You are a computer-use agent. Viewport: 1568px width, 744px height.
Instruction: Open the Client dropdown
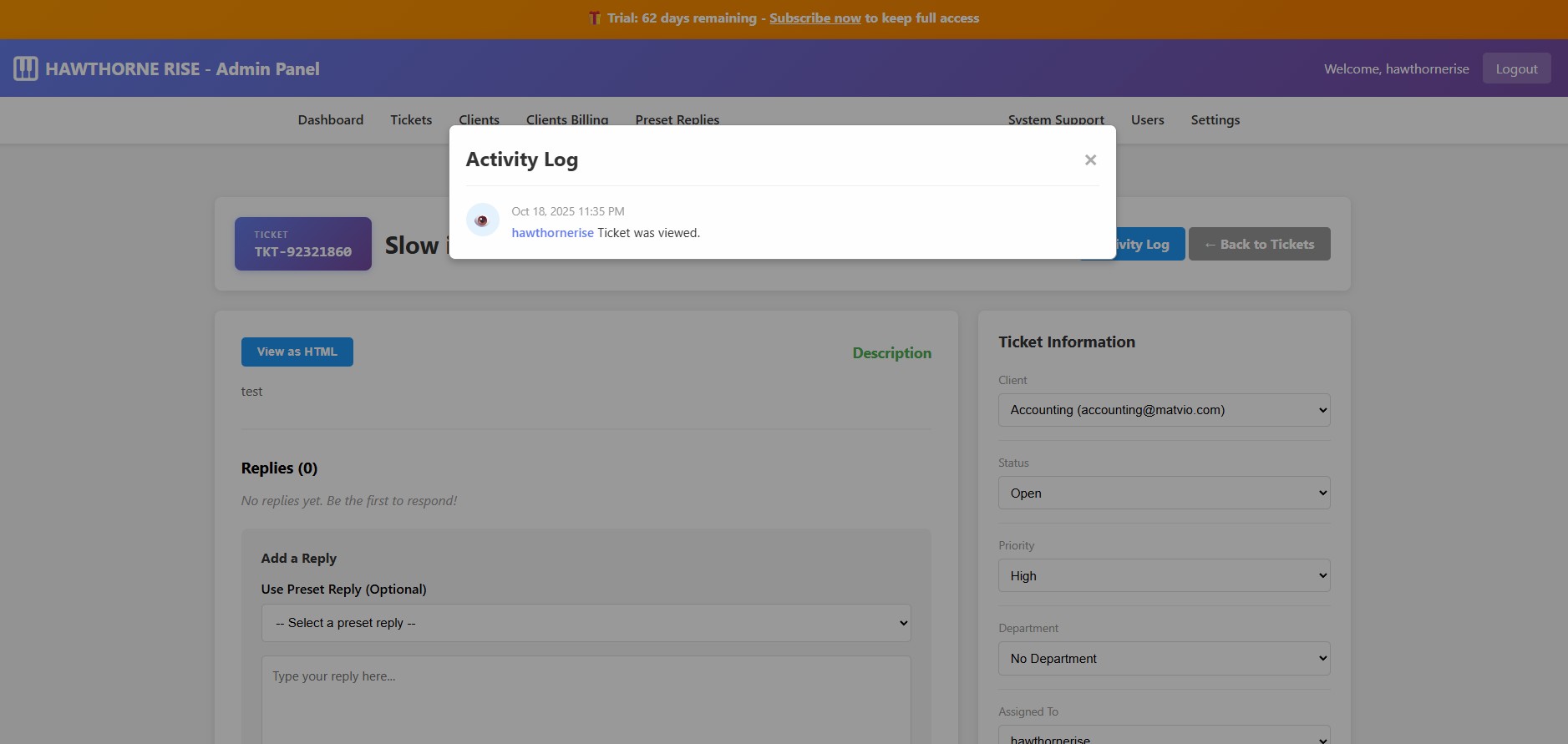point(1164,410)
